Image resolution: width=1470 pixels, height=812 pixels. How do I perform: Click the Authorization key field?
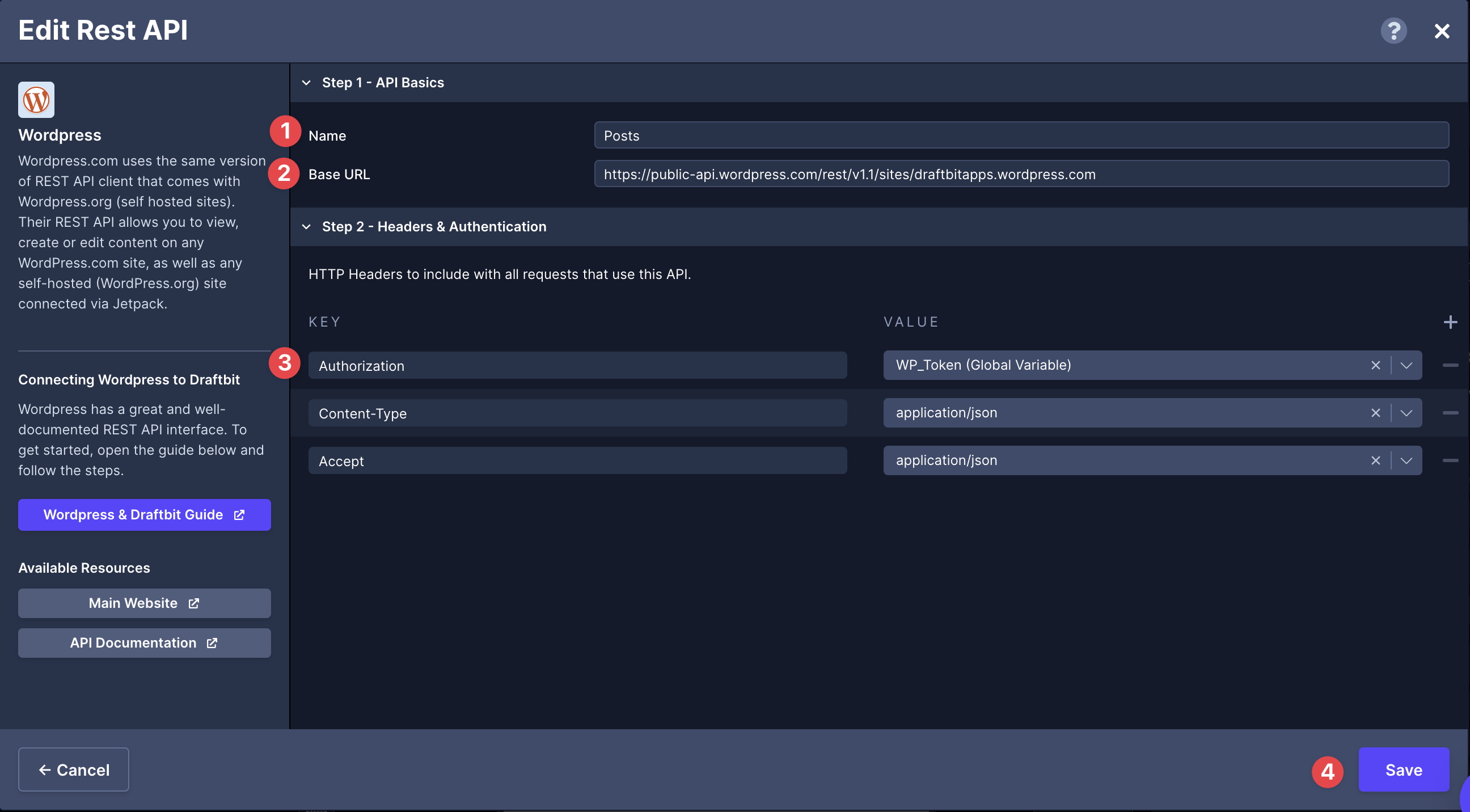pos(577,366)
